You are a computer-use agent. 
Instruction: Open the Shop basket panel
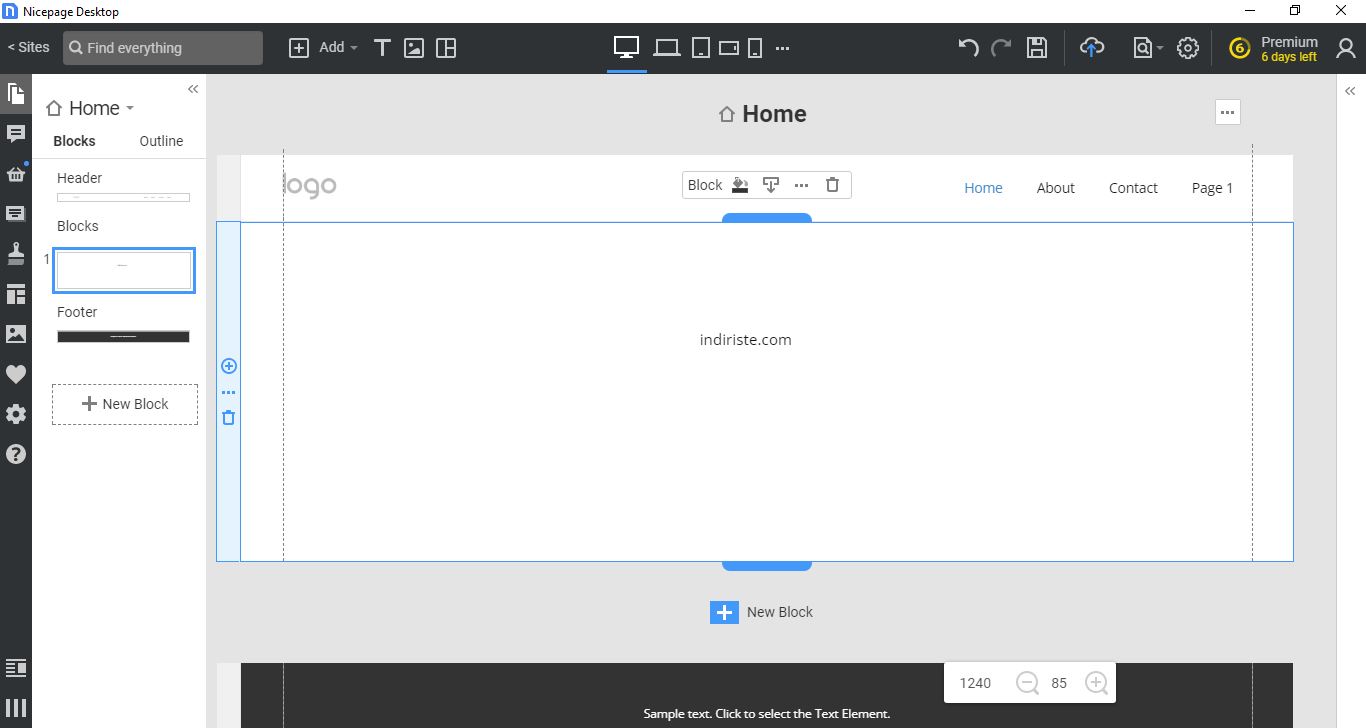pyautogui.click(x=16, y=174)
